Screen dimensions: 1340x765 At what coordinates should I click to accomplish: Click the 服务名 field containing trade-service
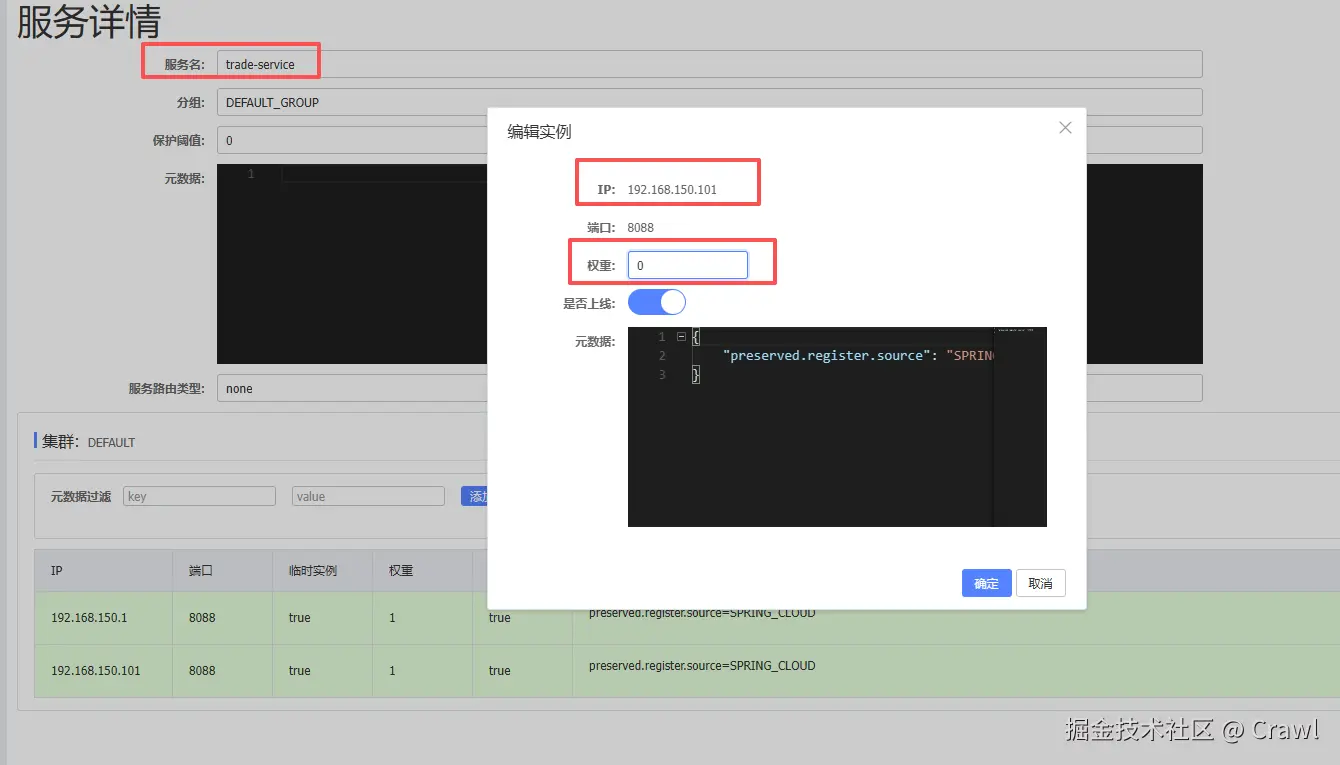click(x=709, y=64)
